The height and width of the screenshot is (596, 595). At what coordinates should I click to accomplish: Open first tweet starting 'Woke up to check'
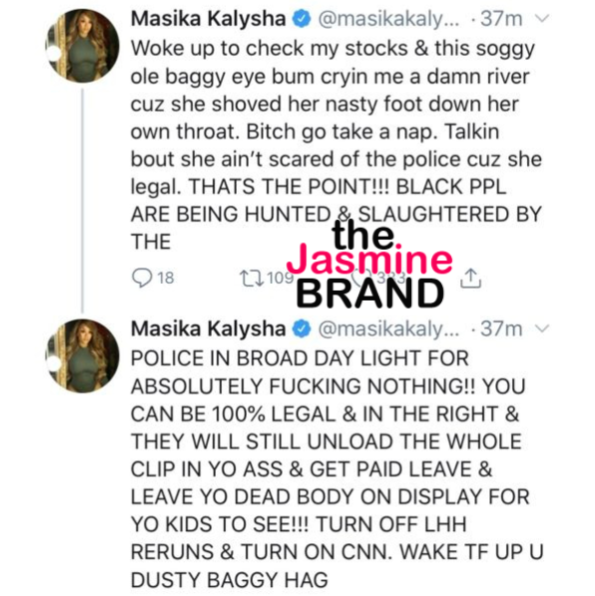point(336,145)
